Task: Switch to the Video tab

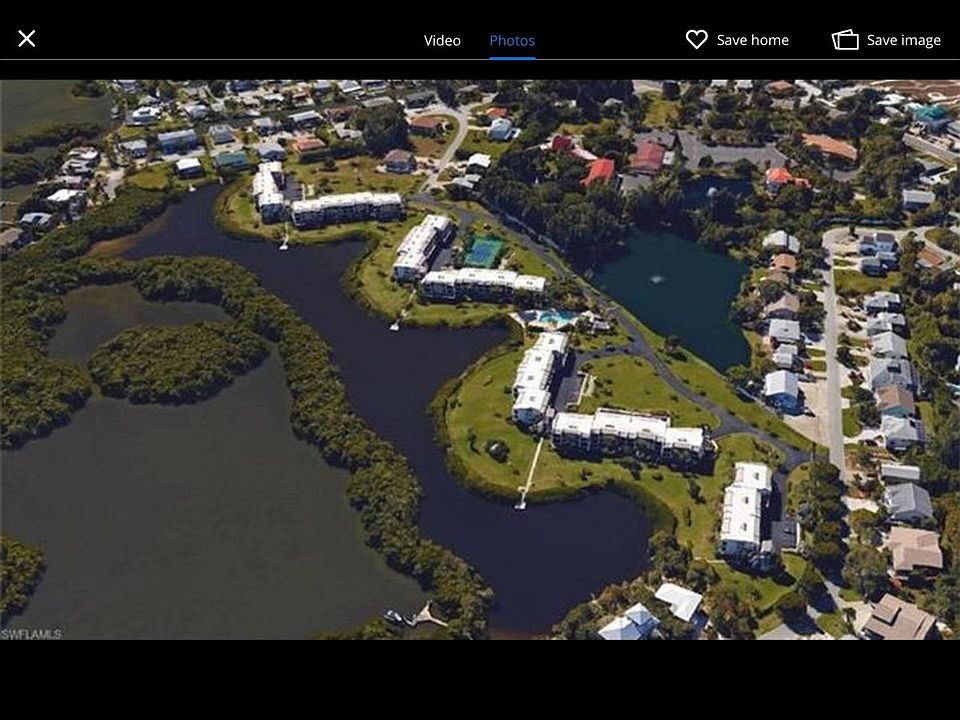Action: pos(442,40)
